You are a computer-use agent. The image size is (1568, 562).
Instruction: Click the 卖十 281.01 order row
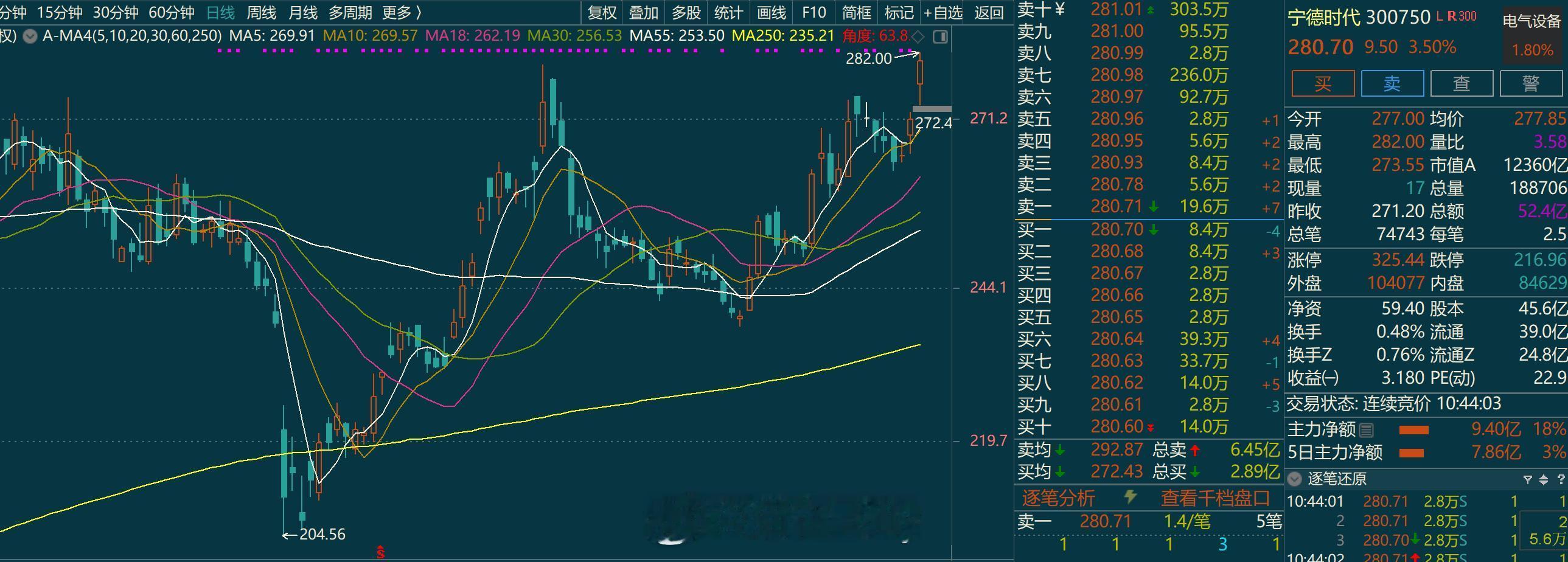(x=1149, y=9)
